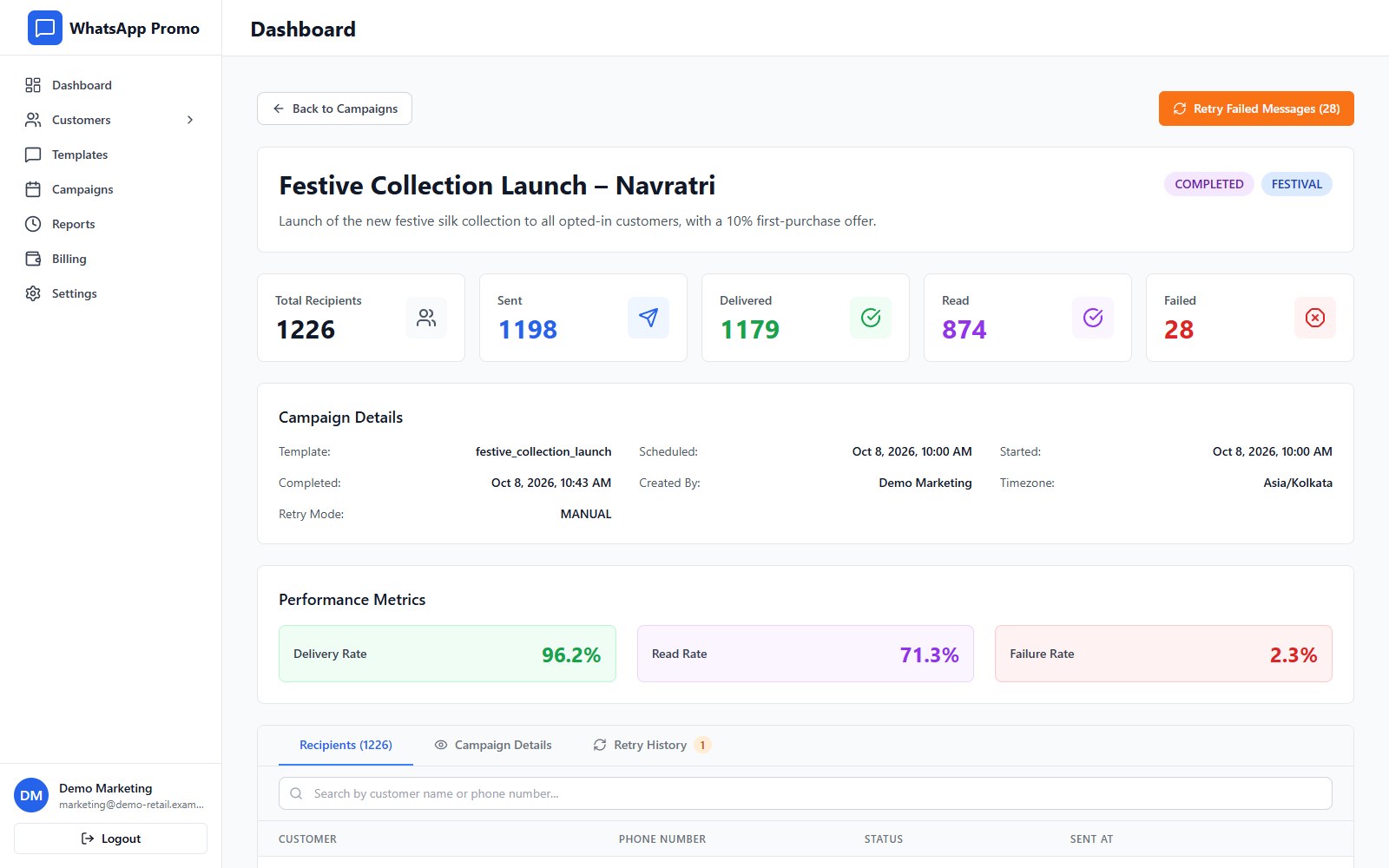Screen dimensions: 1389x868
Task: Click the SENT AT column header
Action: (1091, 839)
